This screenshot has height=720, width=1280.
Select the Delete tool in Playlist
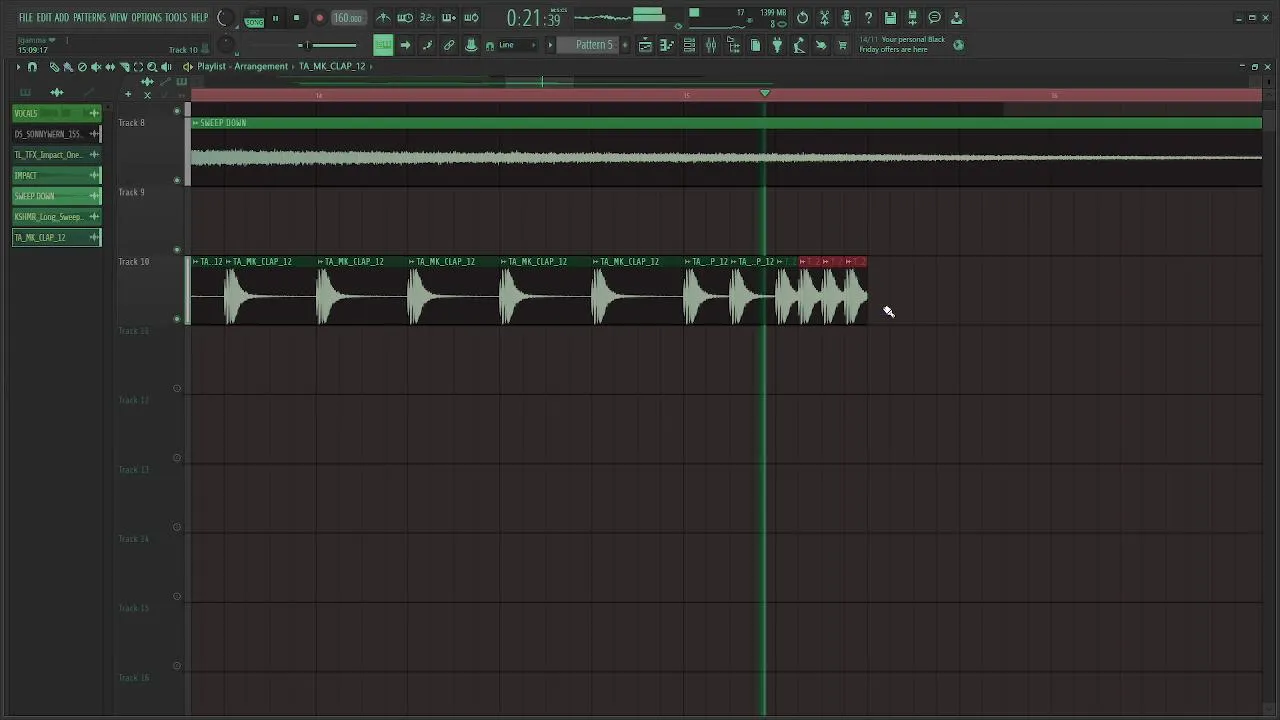[82, 67]
